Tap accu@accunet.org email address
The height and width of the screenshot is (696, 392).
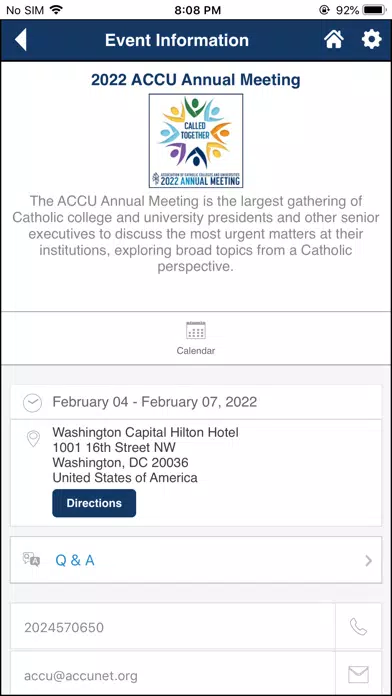click(x=81, y=676)
